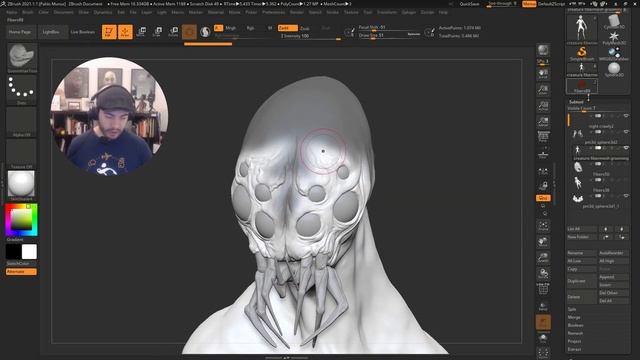Adjust the Z Intensity slider

tap(310, 36)
